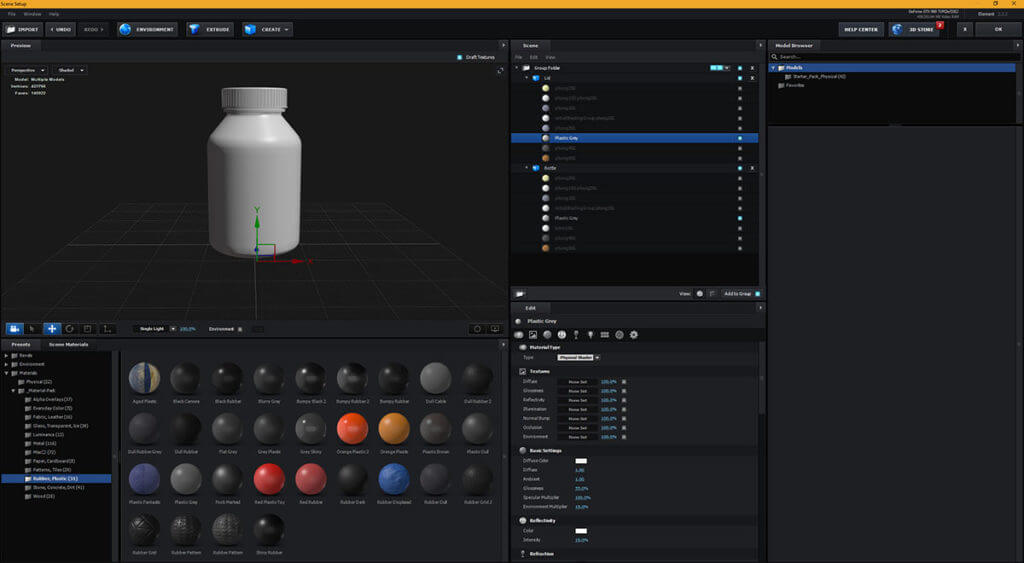
Task: Select the anchor point axis tool
Action: click(x=107, y=329)
